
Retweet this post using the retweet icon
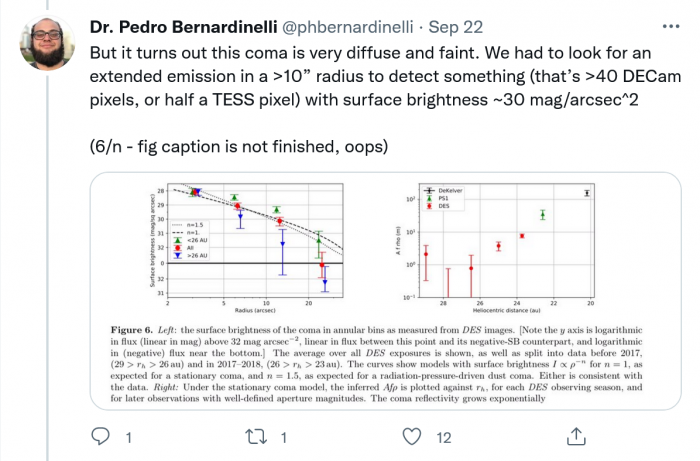pyautogui.click(x=258, y=436)
